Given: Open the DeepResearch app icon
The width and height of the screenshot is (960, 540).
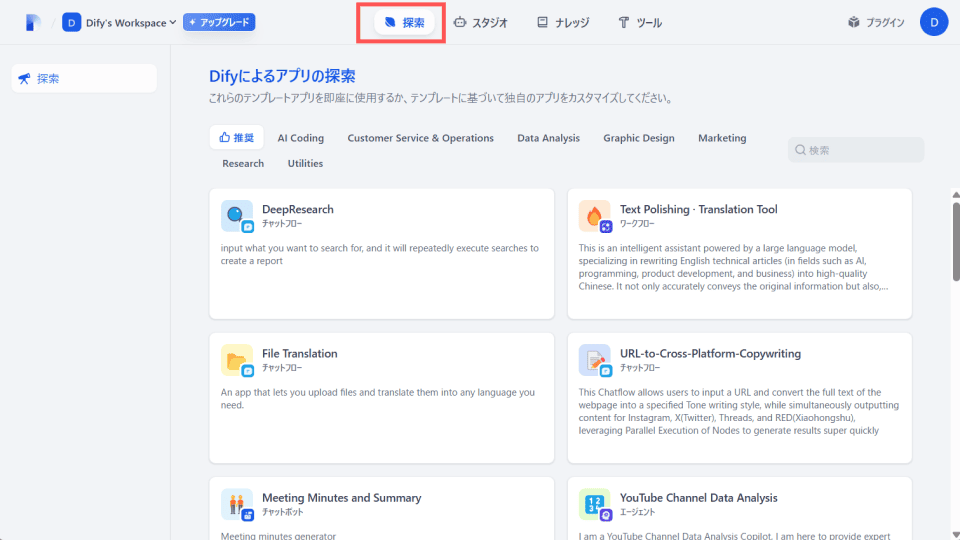Looking at the screenshot, I should click(x=237, y=216).
